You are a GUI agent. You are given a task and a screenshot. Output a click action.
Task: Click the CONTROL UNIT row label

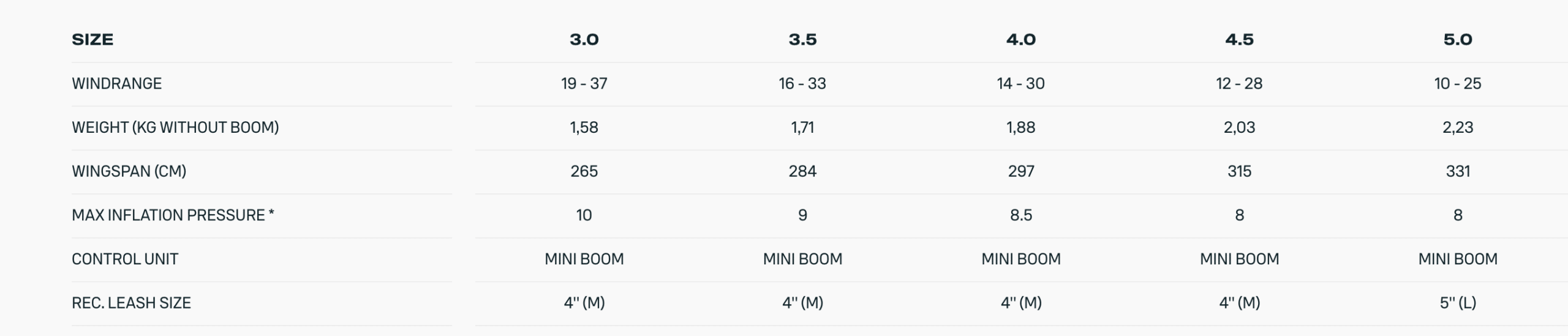[125, 259]
